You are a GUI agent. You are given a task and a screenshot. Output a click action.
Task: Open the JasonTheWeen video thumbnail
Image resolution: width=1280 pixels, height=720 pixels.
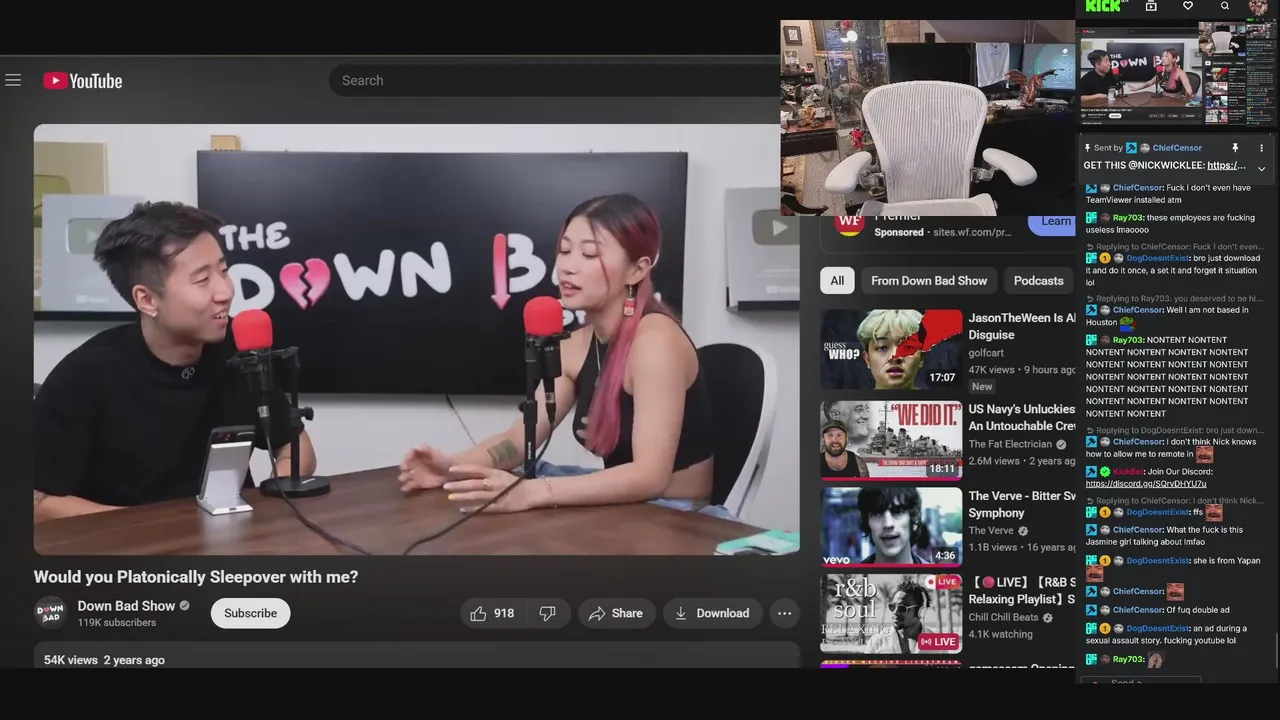tap(891, 349)
